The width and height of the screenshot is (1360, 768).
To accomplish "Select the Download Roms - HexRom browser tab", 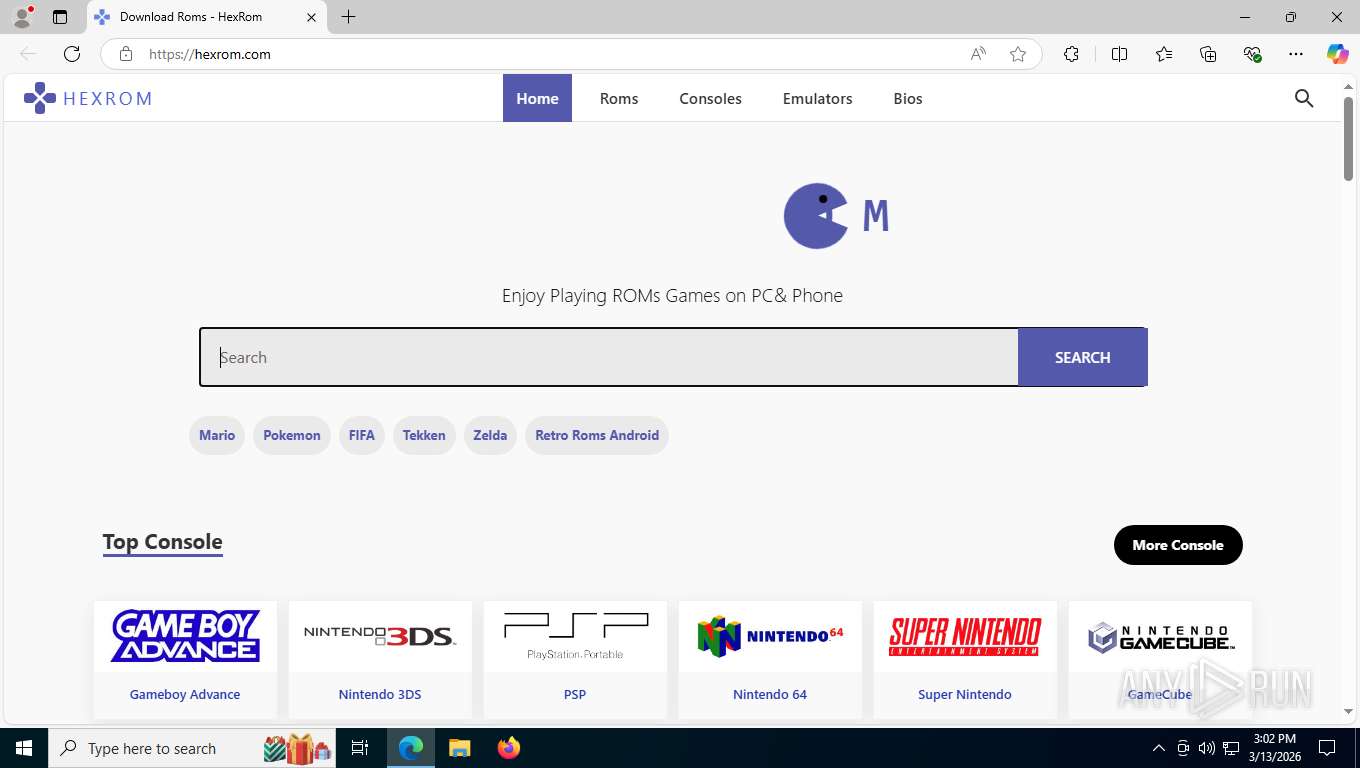I will point(206,17).
